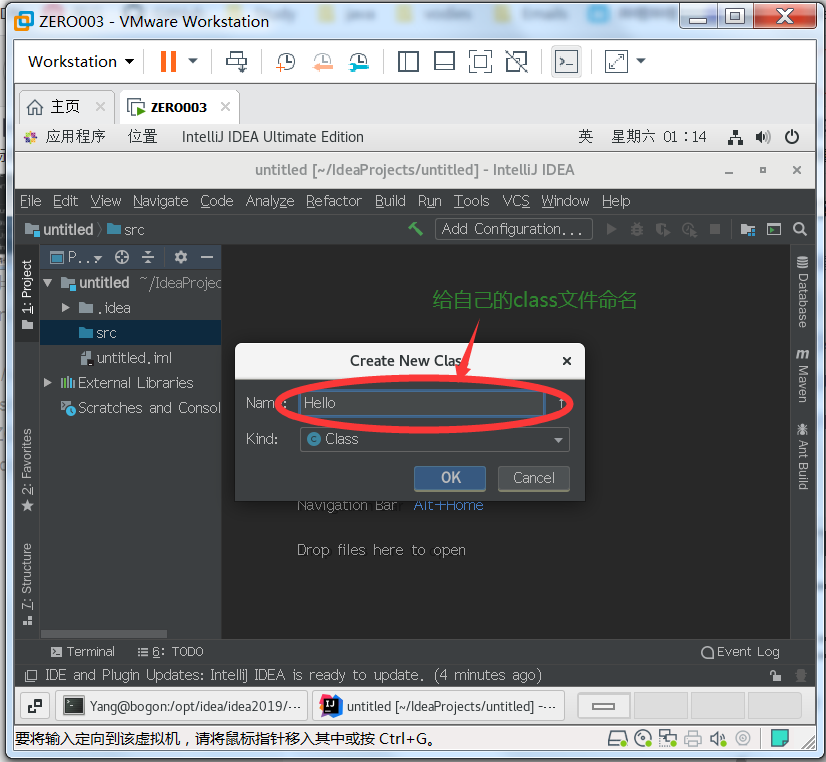Toggle the Maven tool window tab
826x762 pixels.
802,375
